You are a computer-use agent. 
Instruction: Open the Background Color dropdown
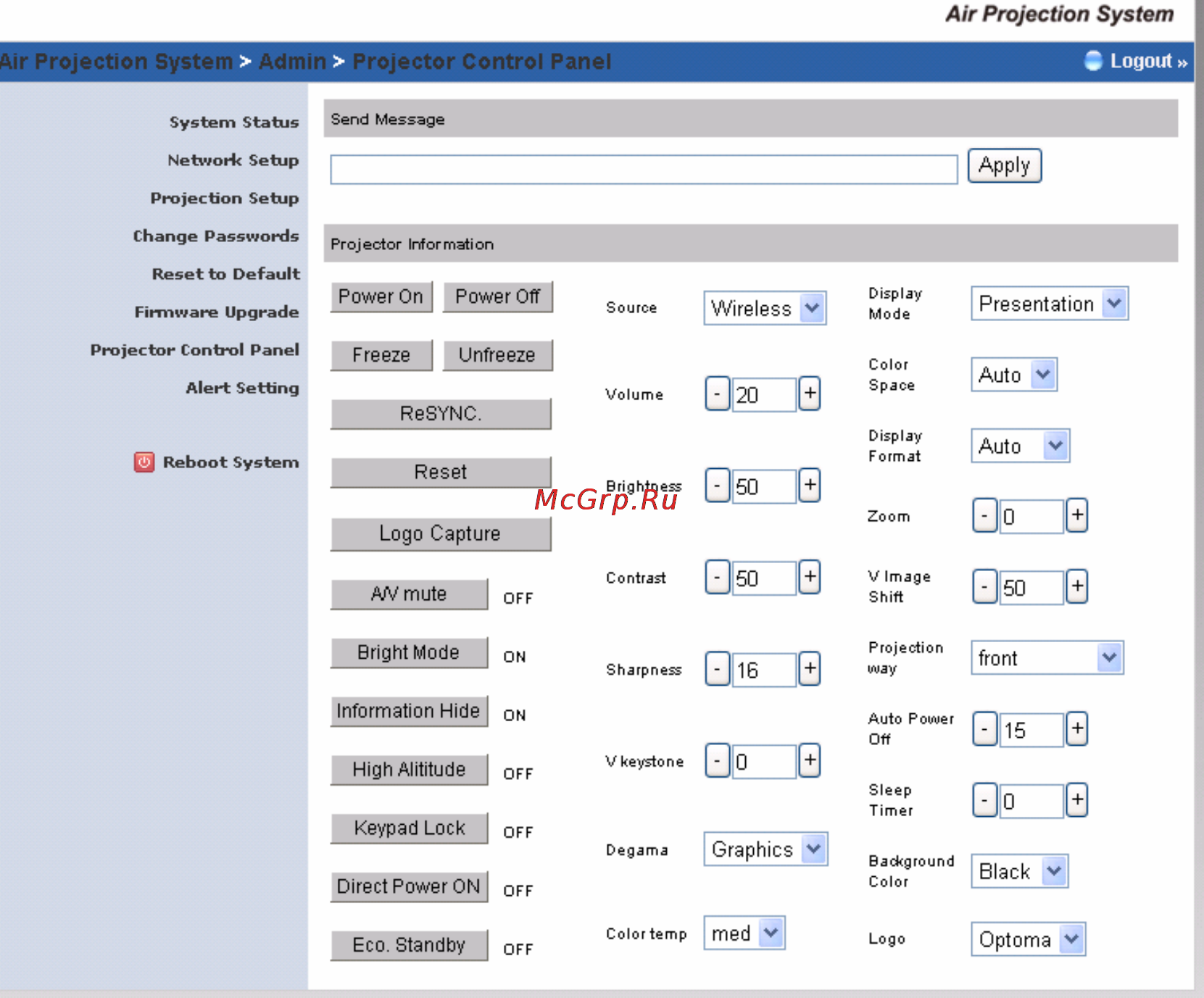[x=1020, y=871]
